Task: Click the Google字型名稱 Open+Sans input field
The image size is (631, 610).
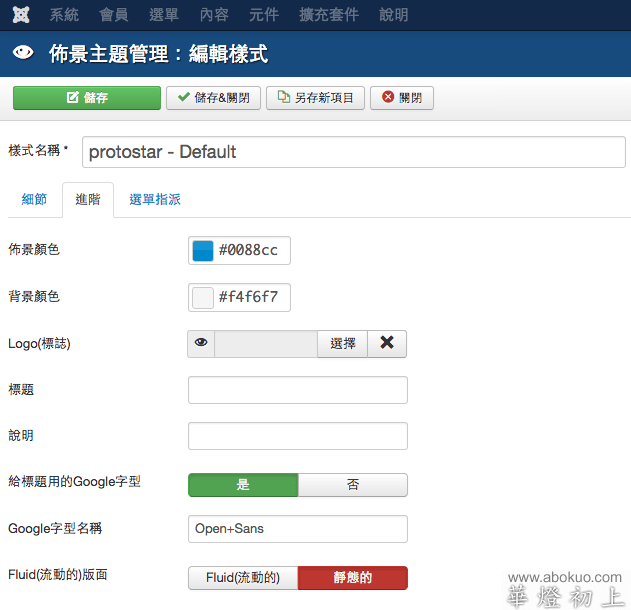Action: coord(298,528)
